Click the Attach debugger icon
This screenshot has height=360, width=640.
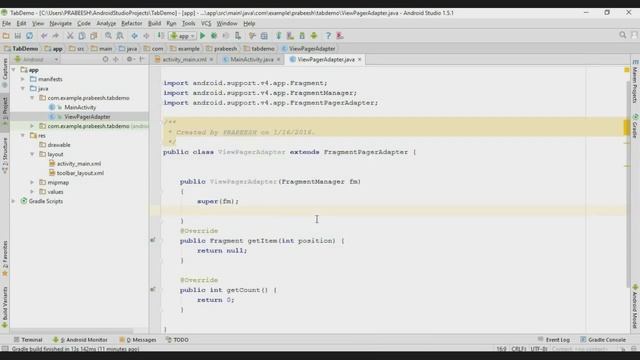(x=238, y=36)
